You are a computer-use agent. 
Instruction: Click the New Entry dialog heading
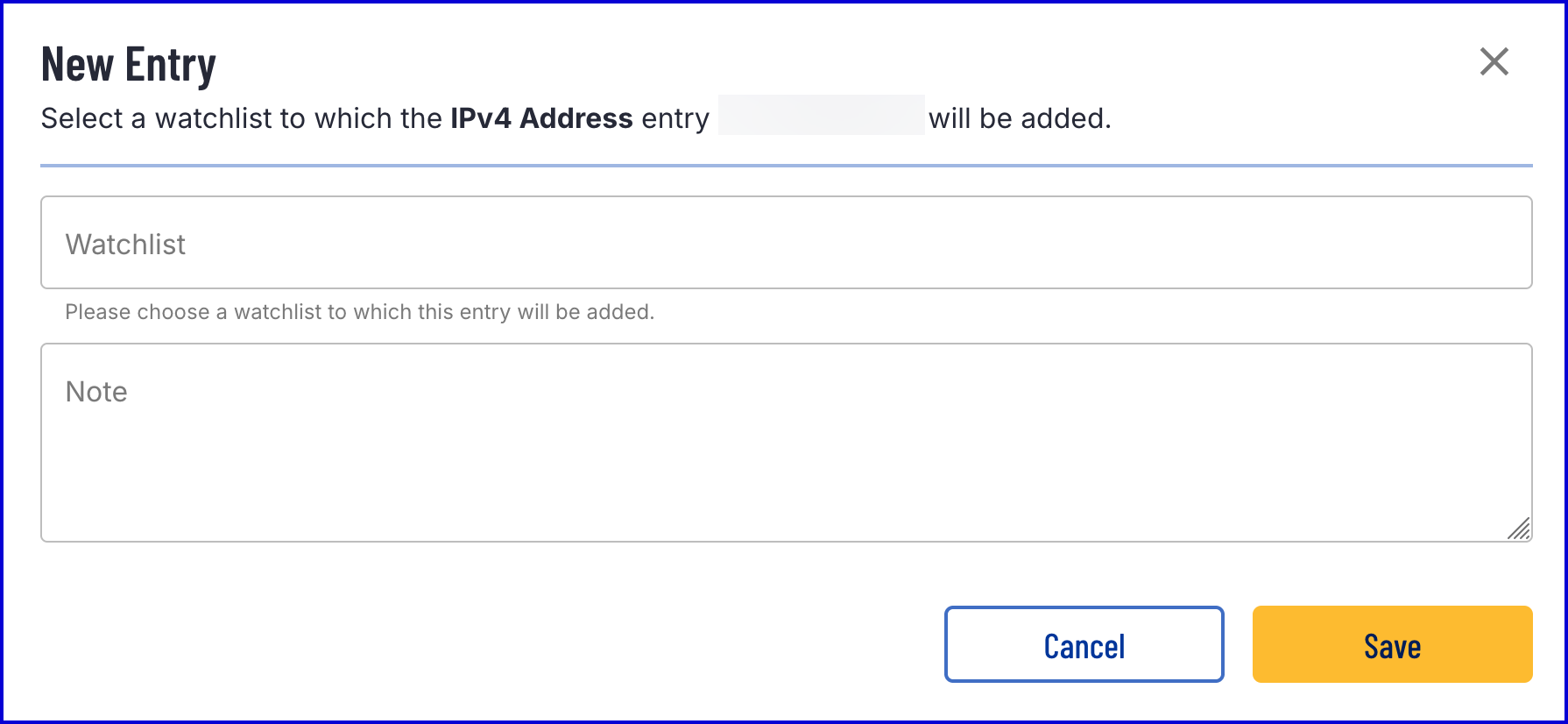(x=129, y=65)
